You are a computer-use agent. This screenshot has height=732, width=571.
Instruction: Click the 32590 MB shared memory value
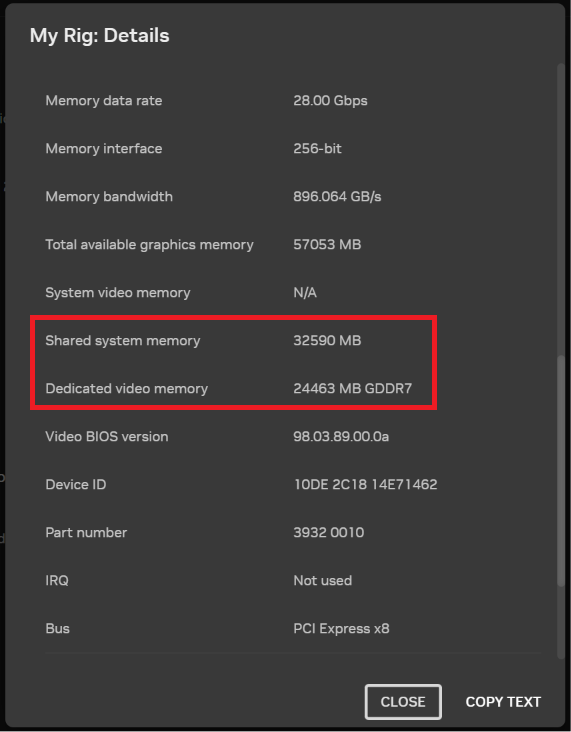pyautogui.click(x=327, y=340)
